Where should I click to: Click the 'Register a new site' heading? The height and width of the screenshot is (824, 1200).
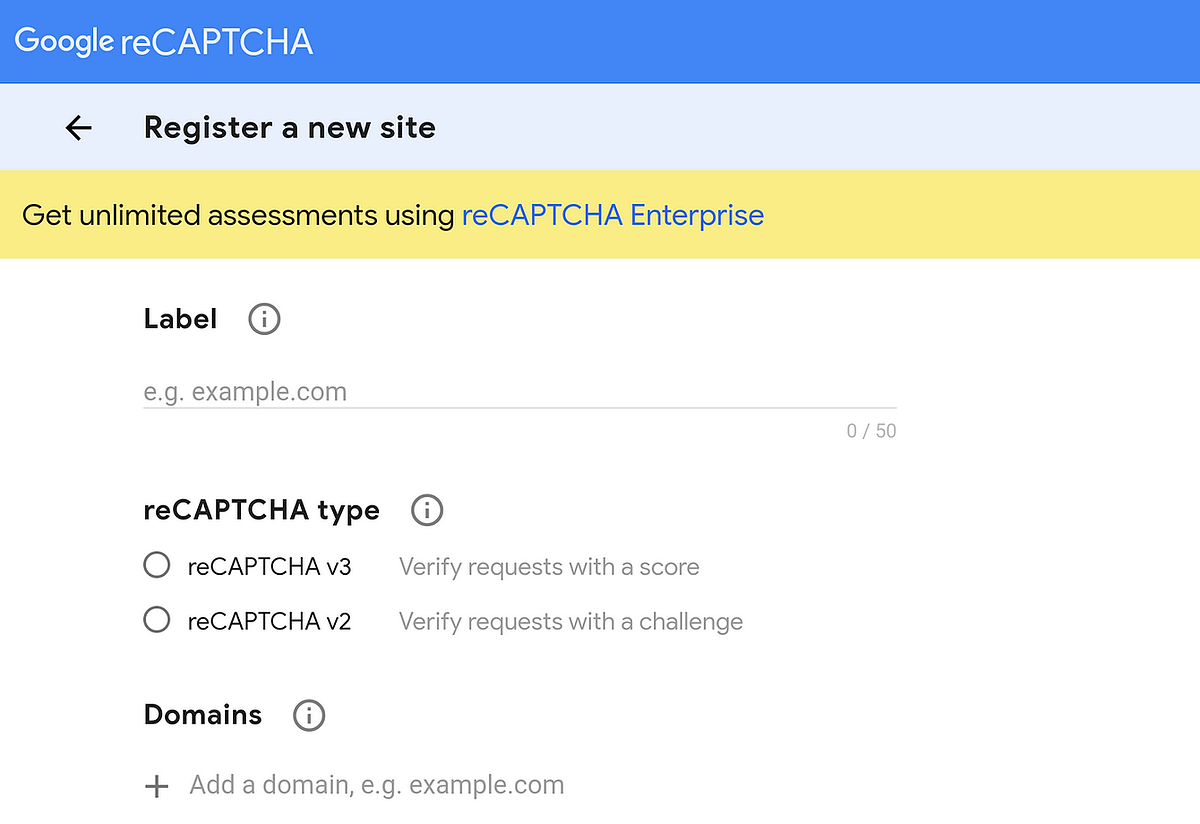[x=290, y=127]
